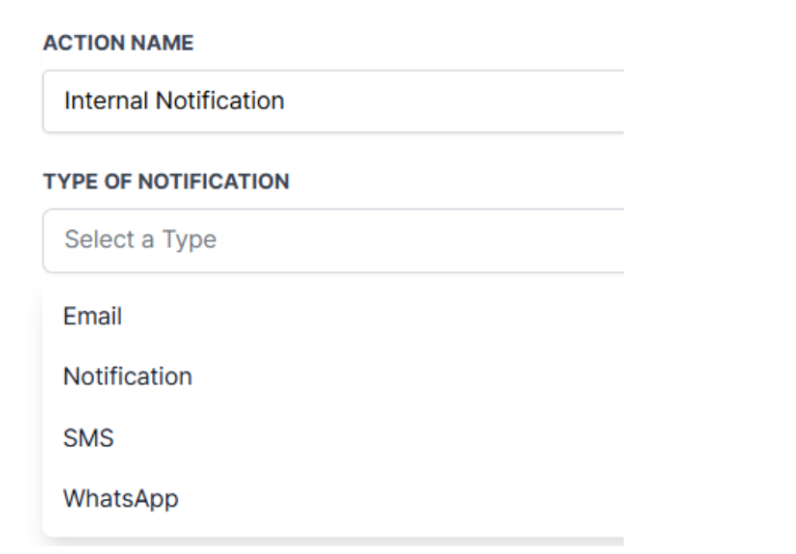This screenshot has width=796, height=554.
Task: Focus the field containing "Internal Notification"
Action: point(332,101)
